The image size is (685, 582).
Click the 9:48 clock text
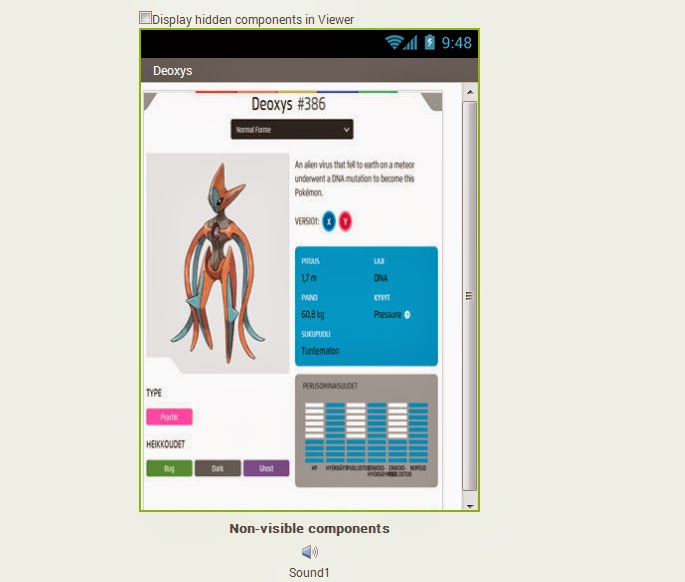pyautogui.click(x=457, y=43)
